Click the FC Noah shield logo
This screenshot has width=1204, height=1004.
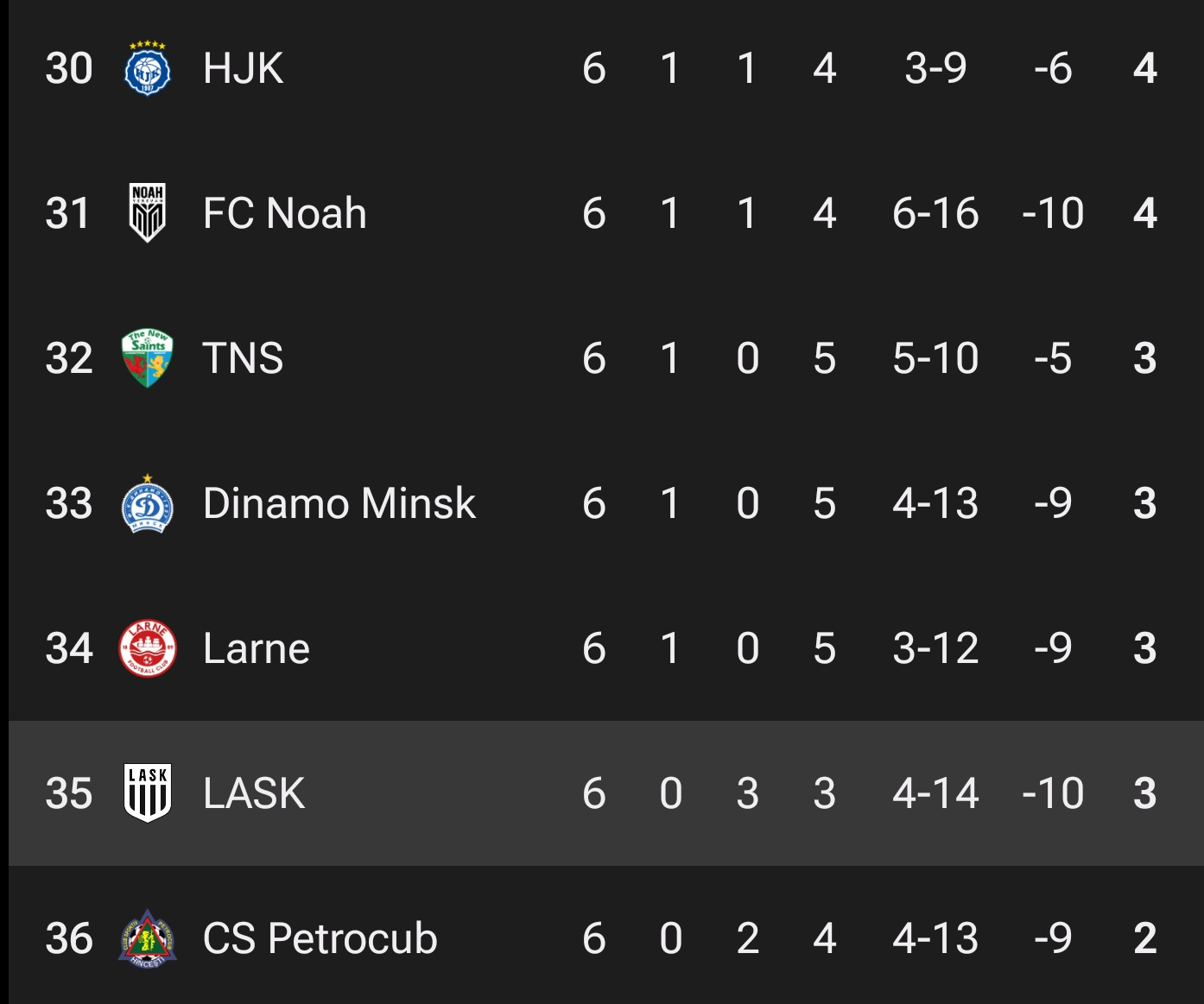click(147, 213)
